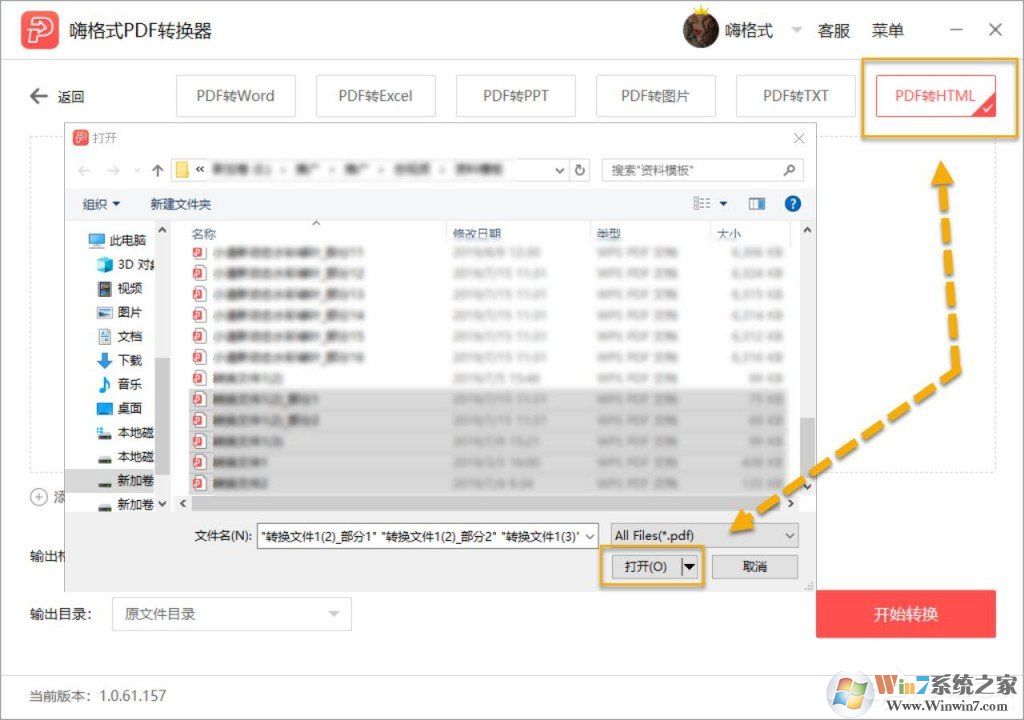This screenshot has height=720, width=1024.
Task: Open the PDF转HTML conversion mode
Action: tap(938, 95)
